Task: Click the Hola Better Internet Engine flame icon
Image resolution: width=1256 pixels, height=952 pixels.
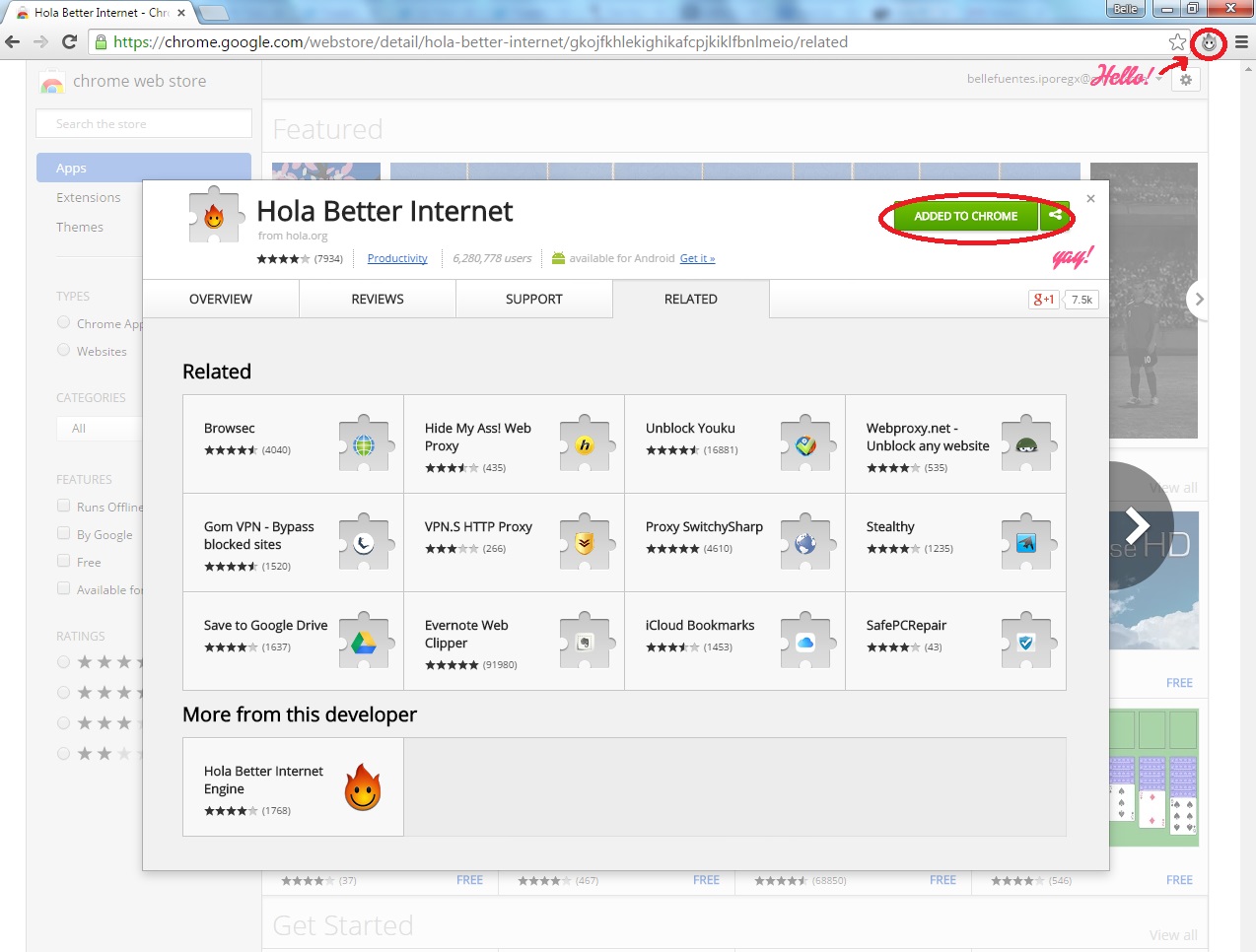Action: (x=363, y=787)
